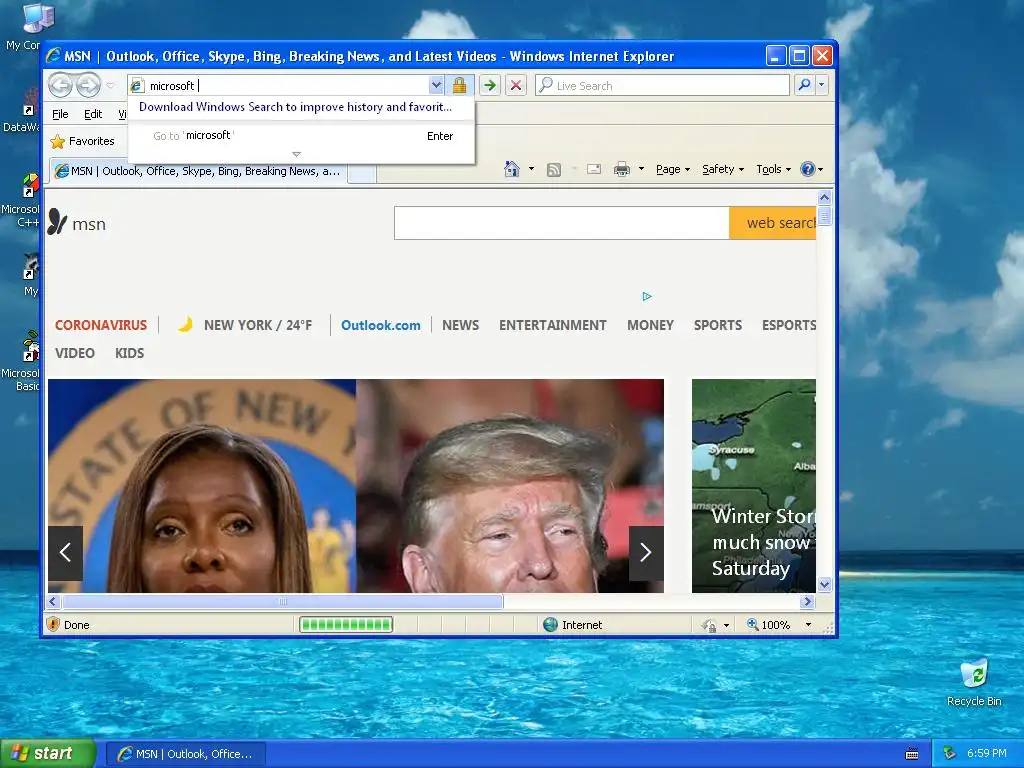1024x768 pixels.
Task: Open the SPORTS section
Action: click(x=718, y=325)
